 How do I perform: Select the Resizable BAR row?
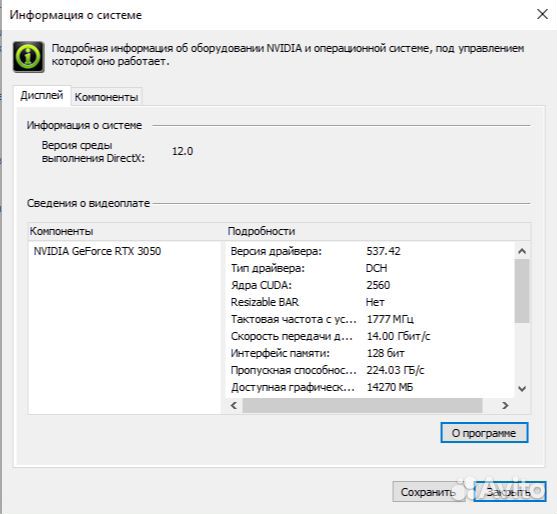click(x=371, y=302)
